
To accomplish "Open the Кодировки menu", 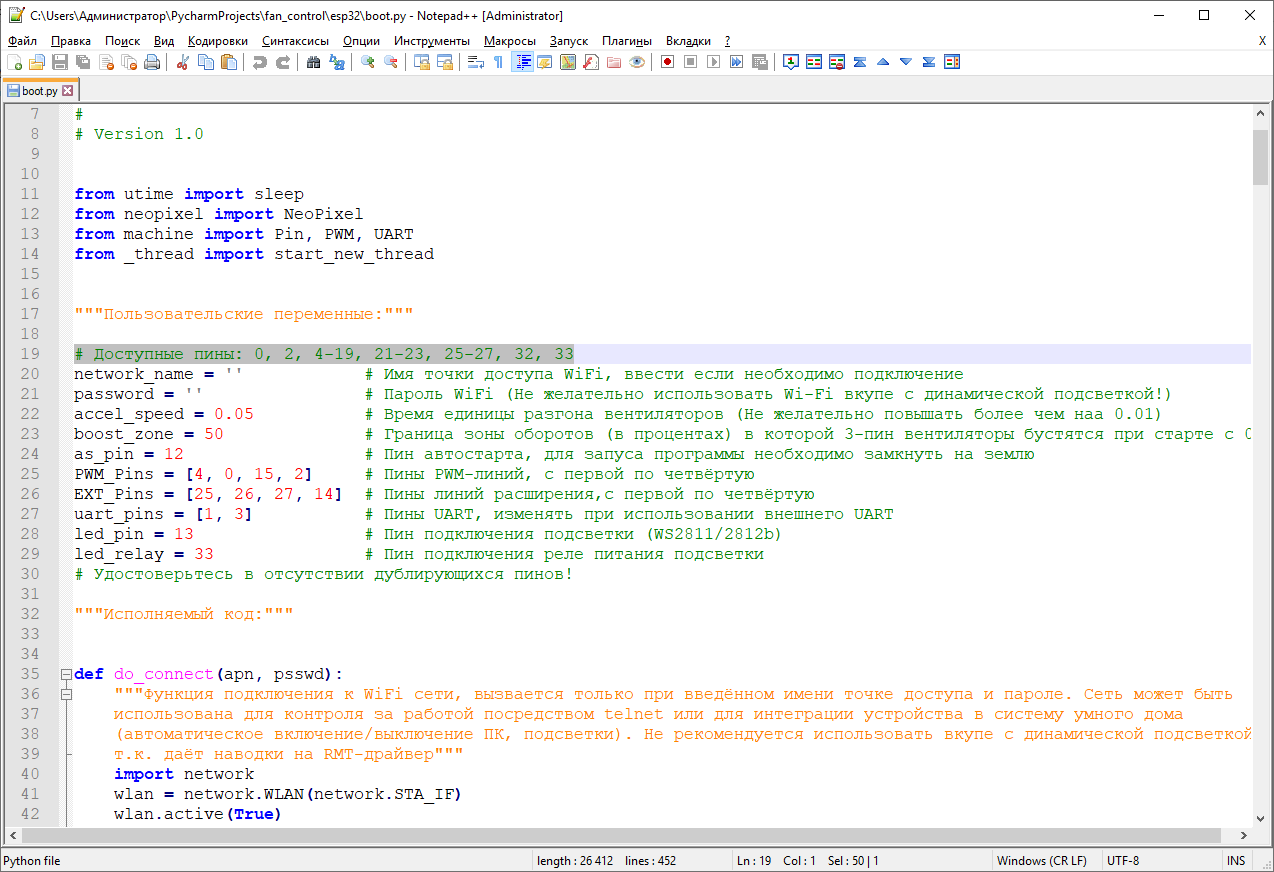I will (217, 41).
